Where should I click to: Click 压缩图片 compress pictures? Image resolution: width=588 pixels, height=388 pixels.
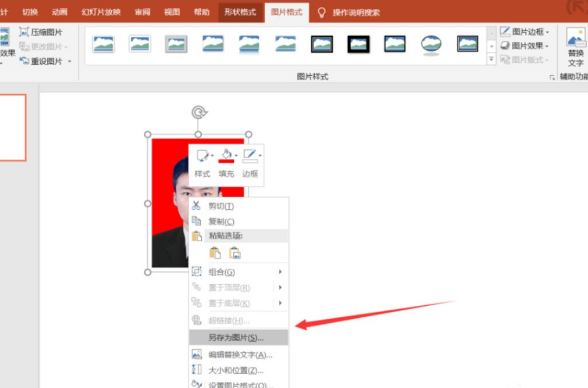pos(41,32)
